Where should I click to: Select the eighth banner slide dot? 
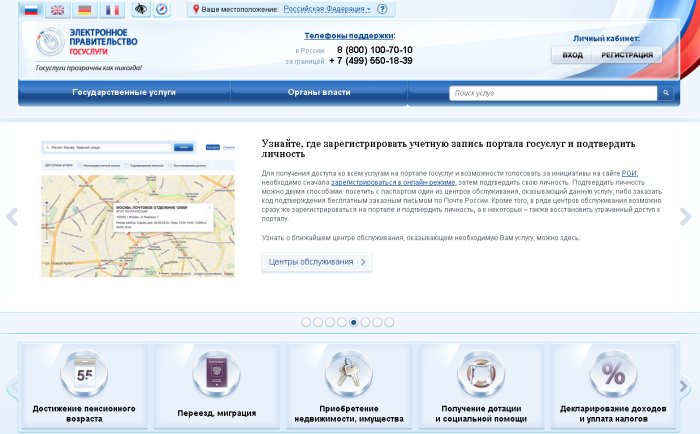(389, 322)
